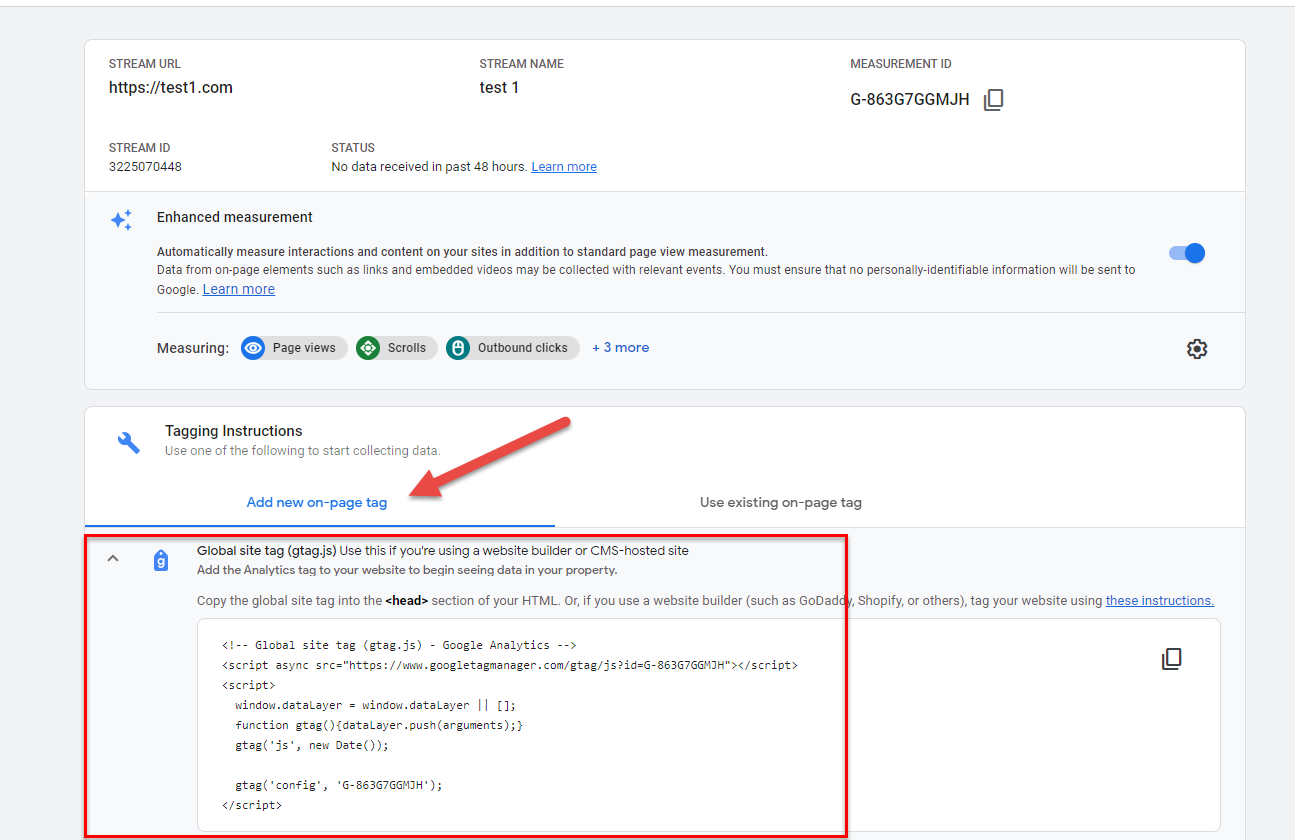Image resolution: width=1295 pixels, height=840 pixels.
Task: Click the measurement ID G-863G7GGMJH value
Action: point(910,100)
